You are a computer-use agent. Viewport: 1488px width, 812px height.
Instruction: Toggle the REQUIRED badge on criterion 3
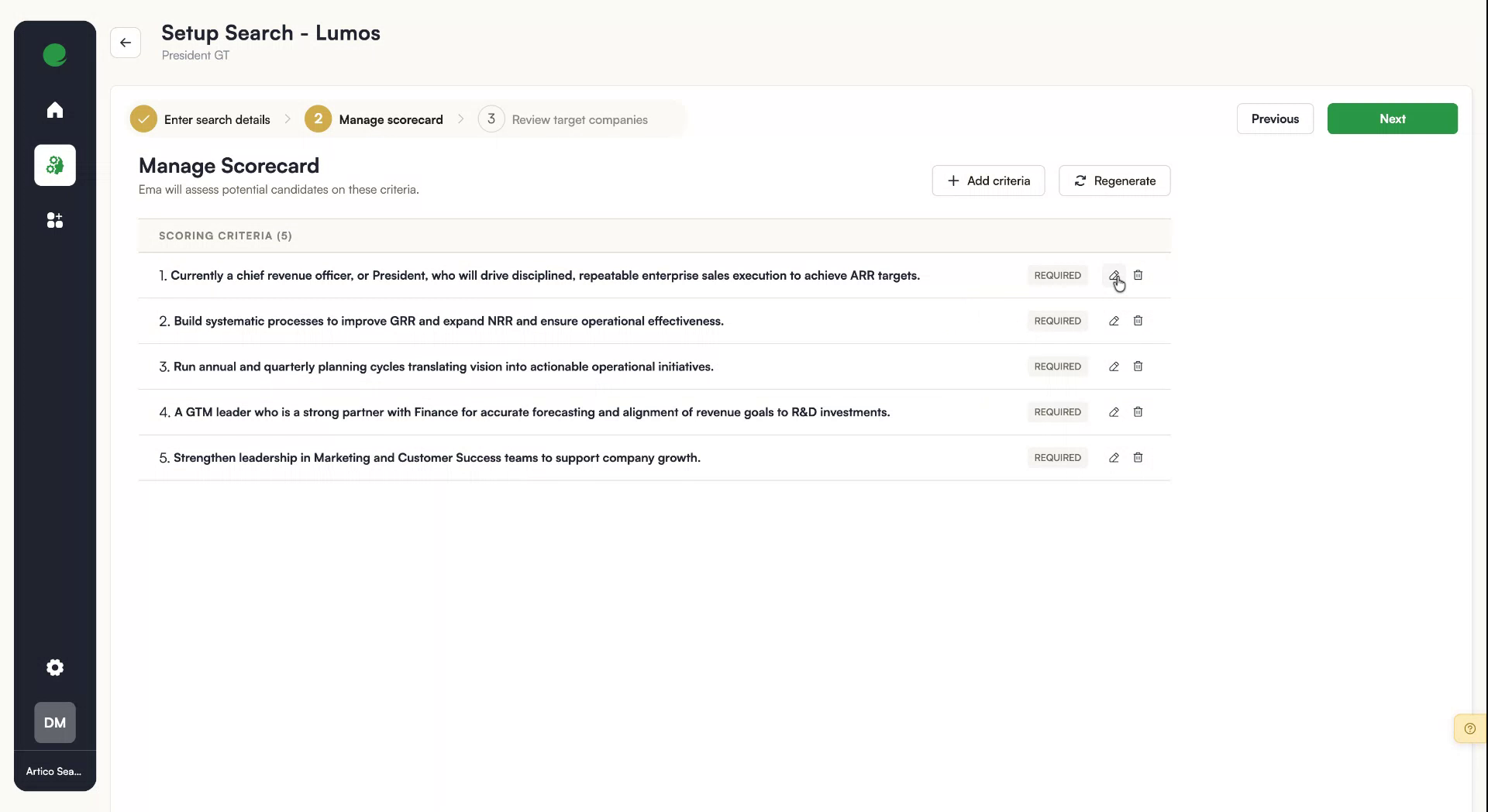coord(1057,366)
